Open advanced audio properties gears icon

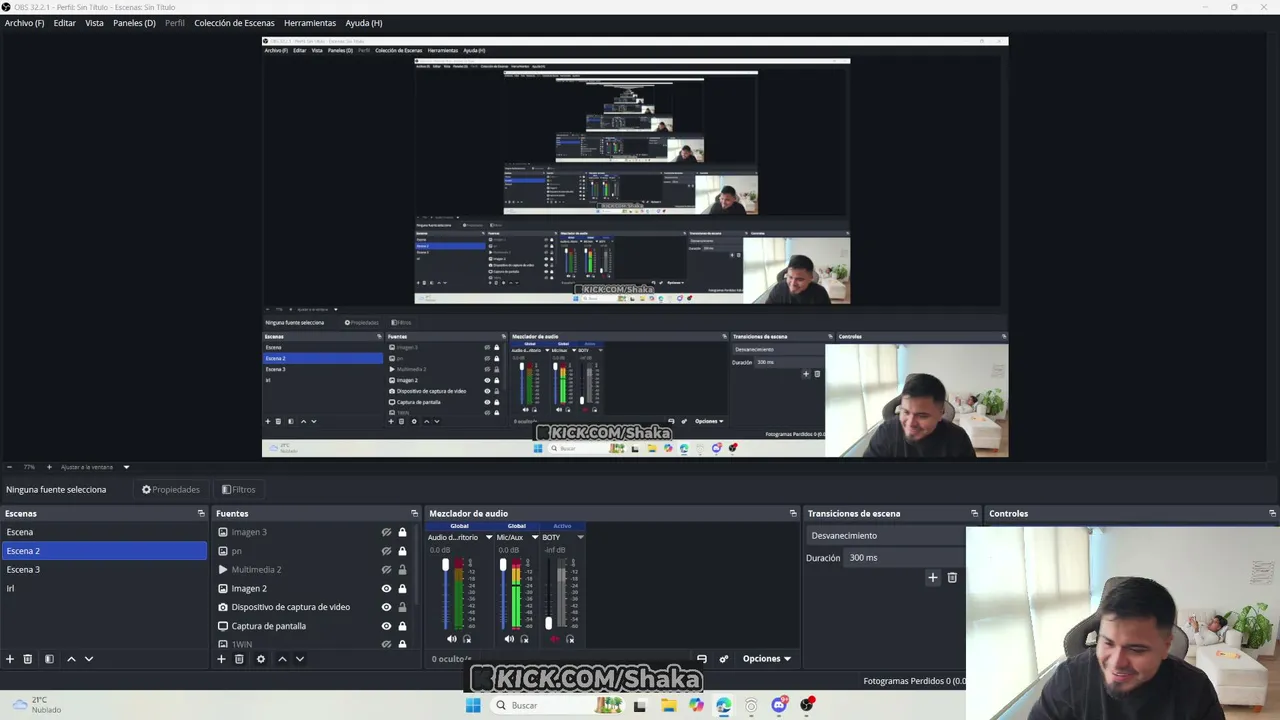tap(724, 659)
